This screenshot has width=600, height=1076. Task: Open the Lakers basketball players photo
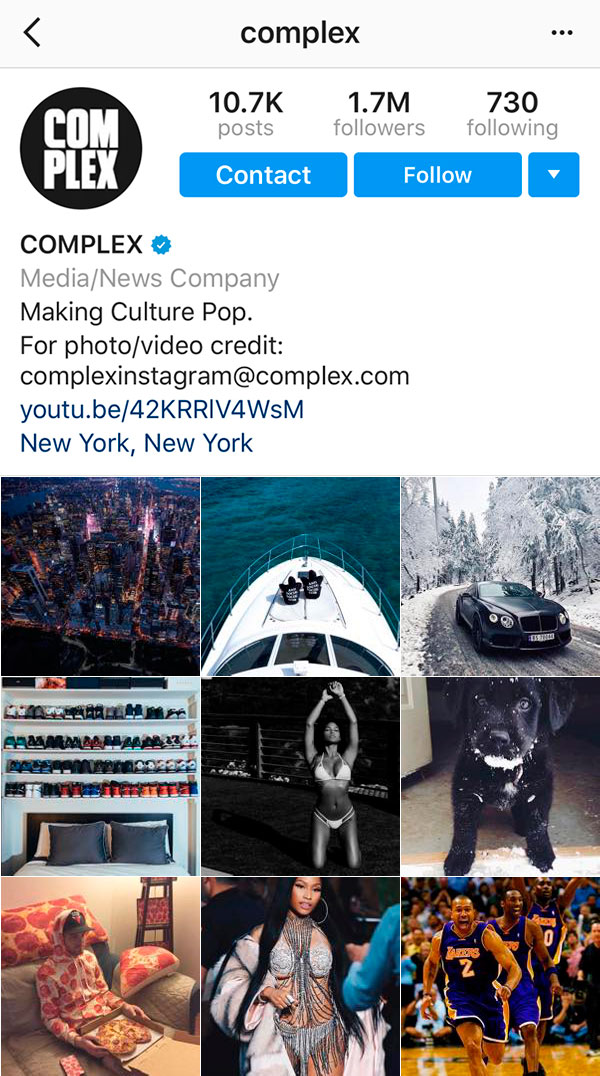500,976
